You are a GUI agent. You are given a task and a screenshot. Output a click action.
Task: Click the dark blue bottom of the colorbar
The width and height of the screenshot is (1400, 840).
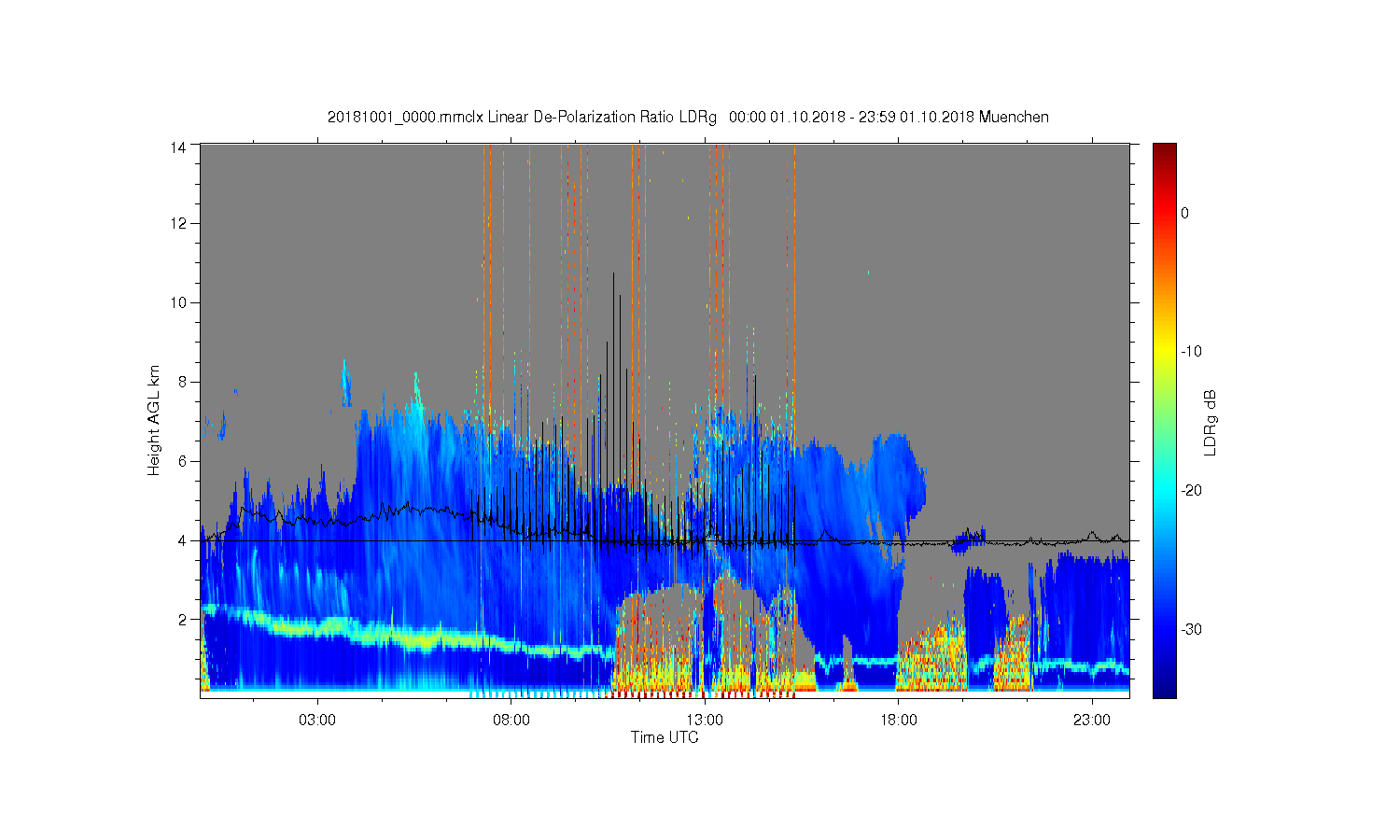1165,689
